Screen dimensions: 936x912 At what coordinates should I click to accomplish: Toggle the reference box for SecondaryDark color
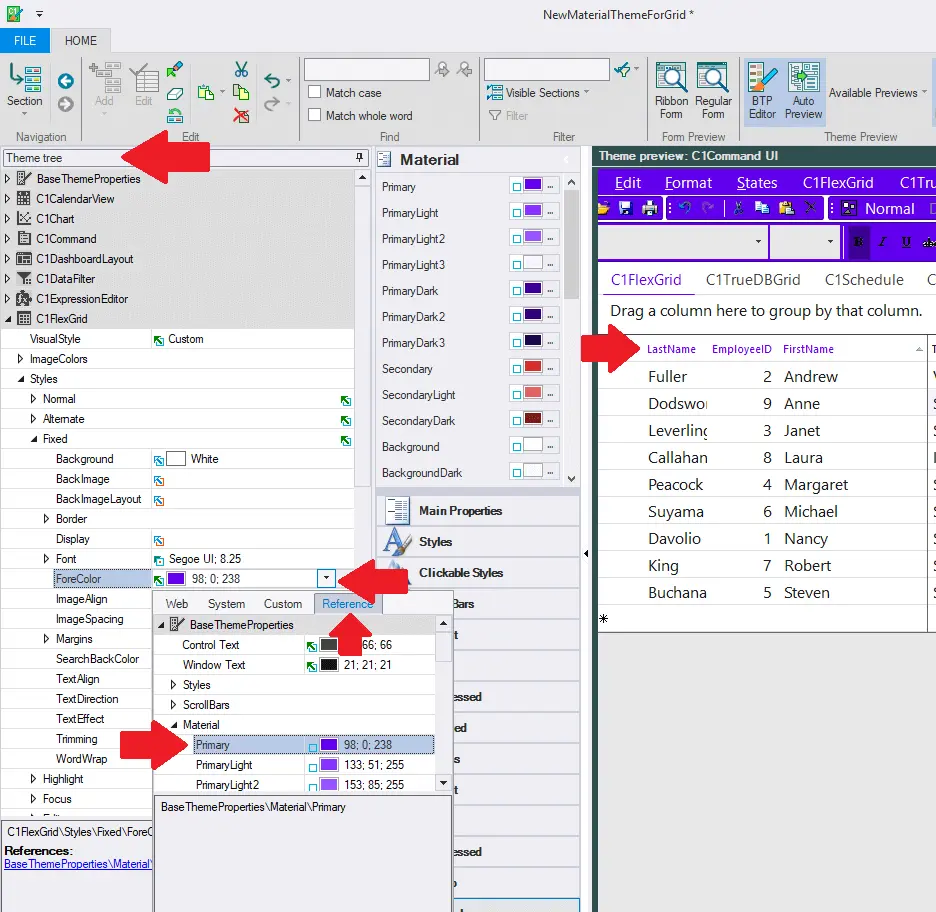[516, 421]
